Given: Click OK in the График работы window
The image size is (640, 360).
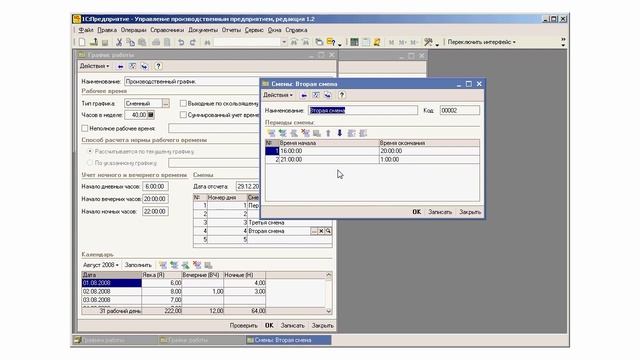Looking at the screenshot, I should coord(269,326).
